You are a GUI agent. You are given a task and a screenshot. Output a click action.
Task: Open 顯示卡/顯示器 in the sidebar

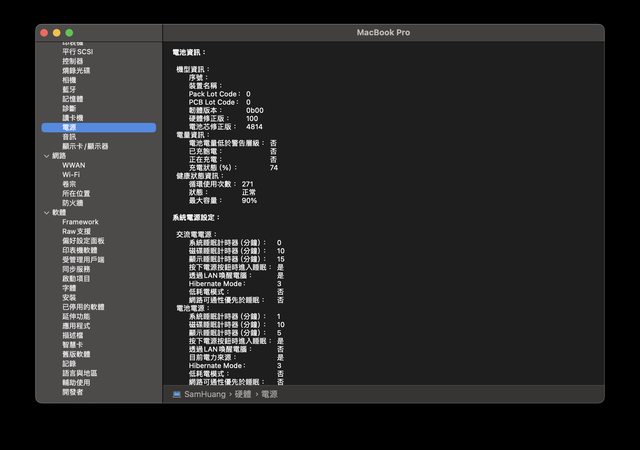click(85, 146)
